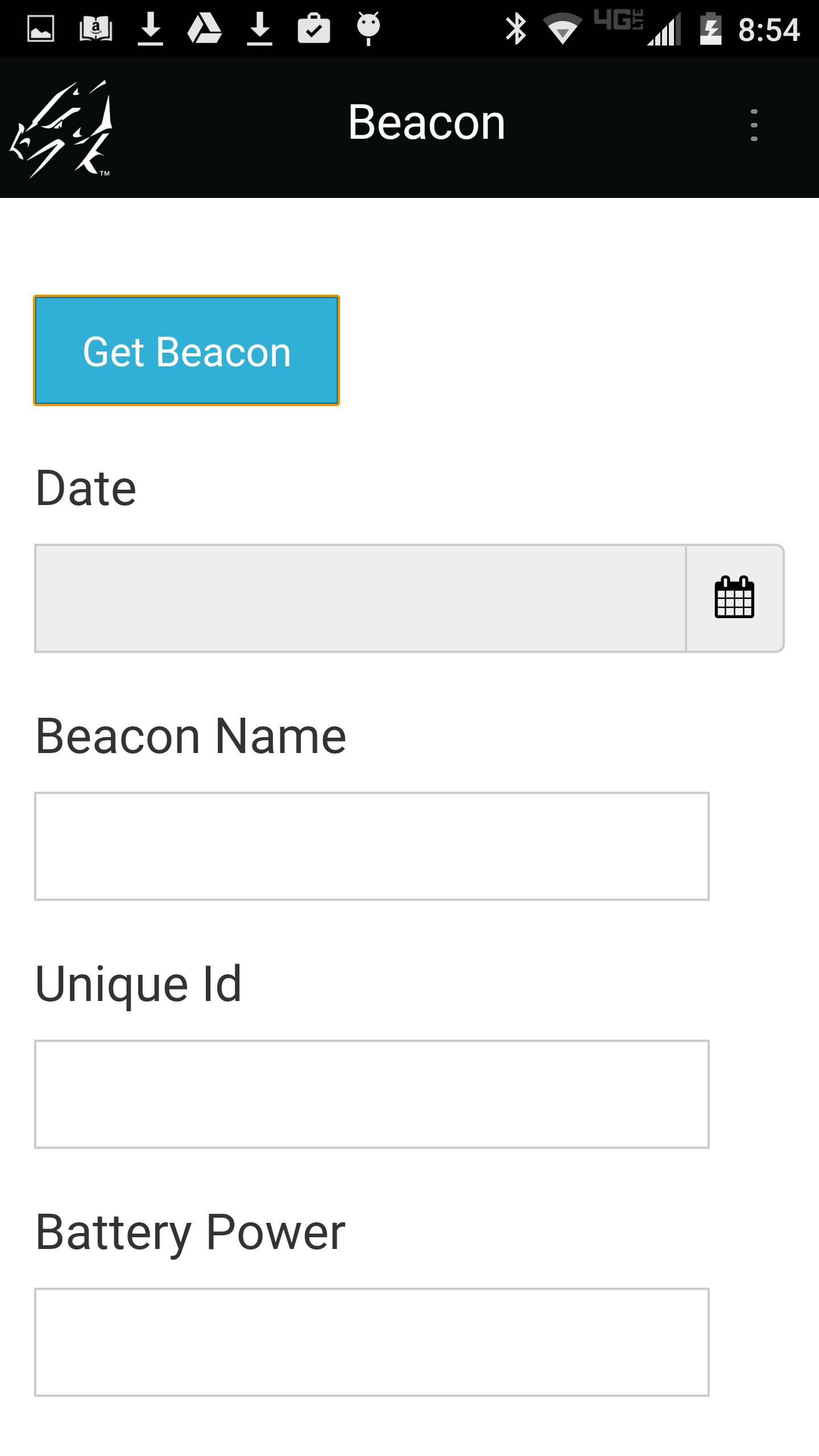819x1456 pixels.
Task: Open the calendar date picker icon
Action: pos(734,598)
